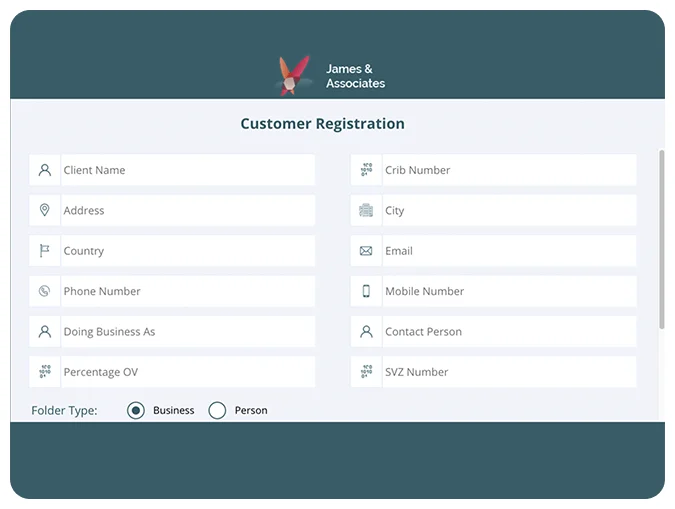Click the binary icon beside Crib Number
The height and width of the screenshot is (509, 675).
pyautogui.click(x=366, y=170)
